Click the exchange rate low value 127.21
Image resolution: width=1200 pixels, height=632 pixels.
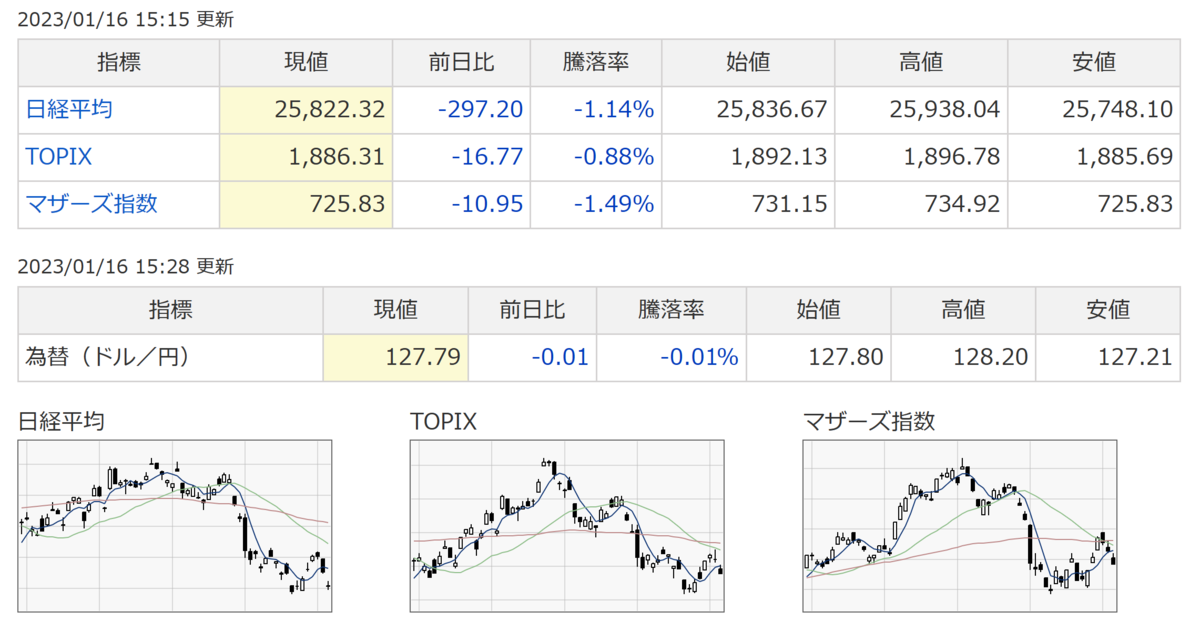coord(1136,357)
